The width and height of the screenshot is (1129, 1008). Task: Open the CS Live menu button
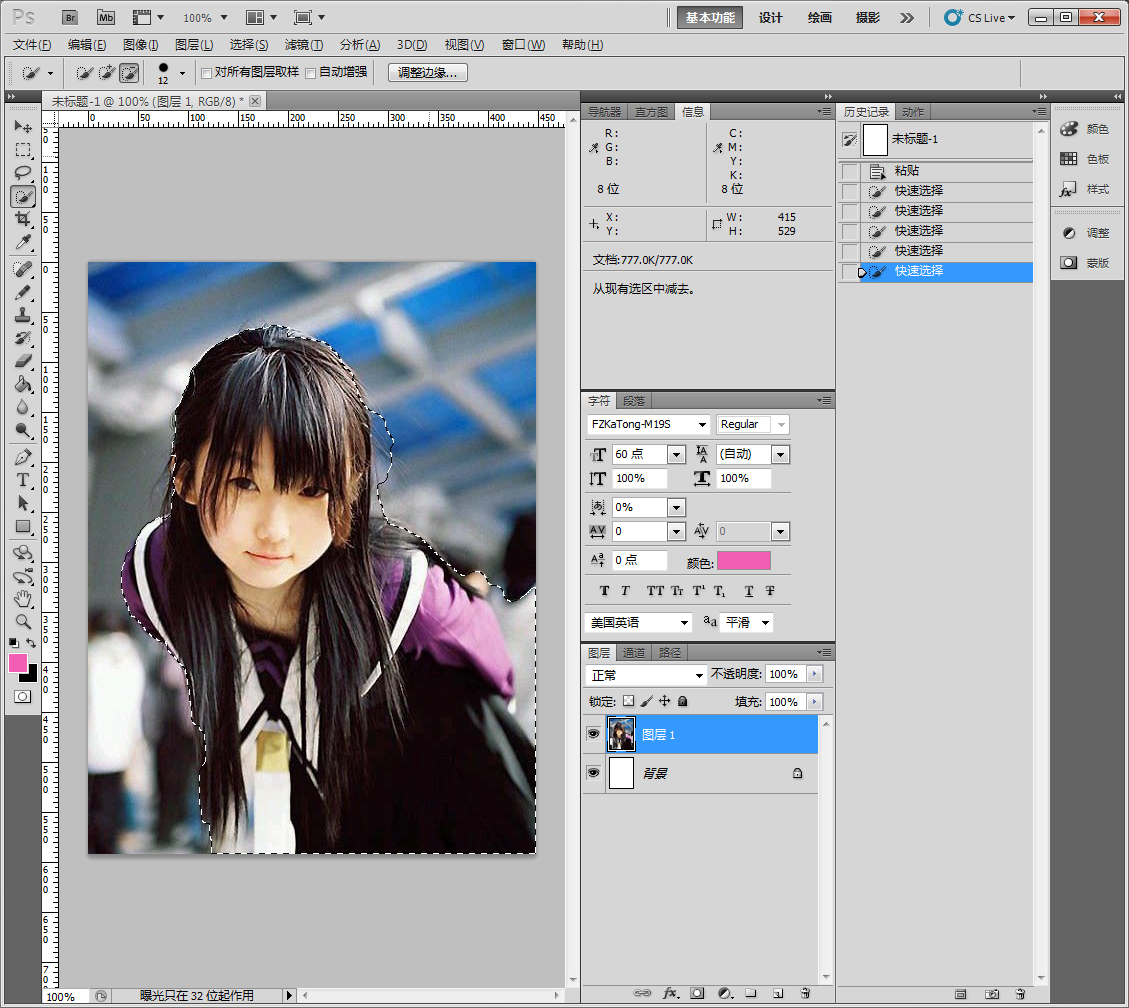[x=980, y=18]
